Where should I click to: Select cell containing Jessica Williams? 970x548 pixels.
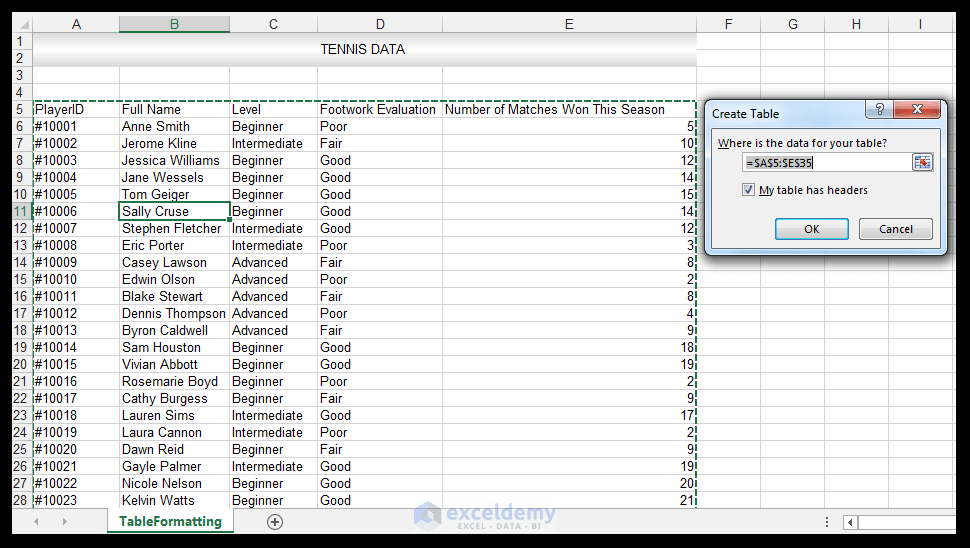(x=174, y=160)
